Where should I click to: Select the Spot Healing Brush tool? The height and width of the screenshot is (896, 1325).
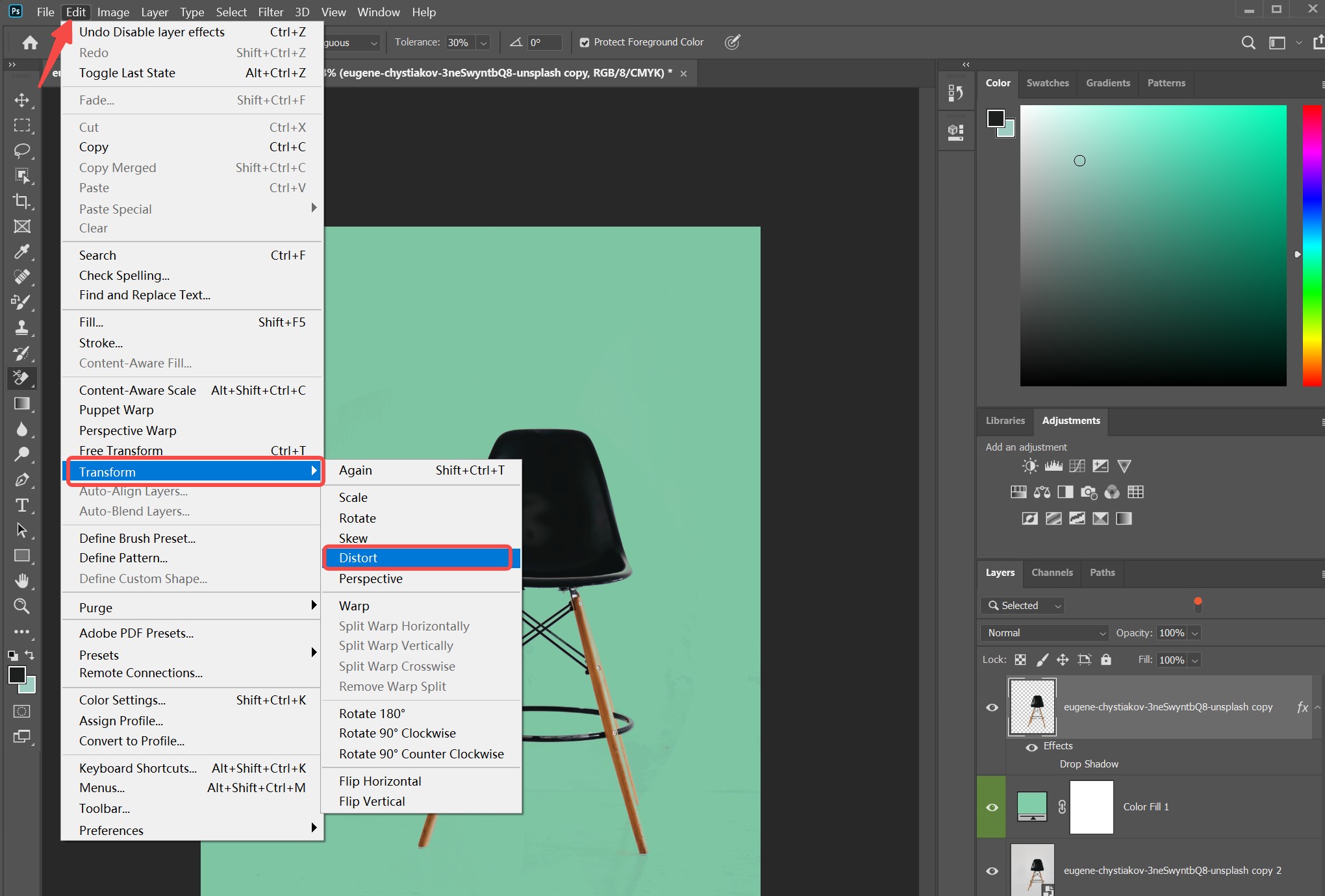click(x=22, y=277)
